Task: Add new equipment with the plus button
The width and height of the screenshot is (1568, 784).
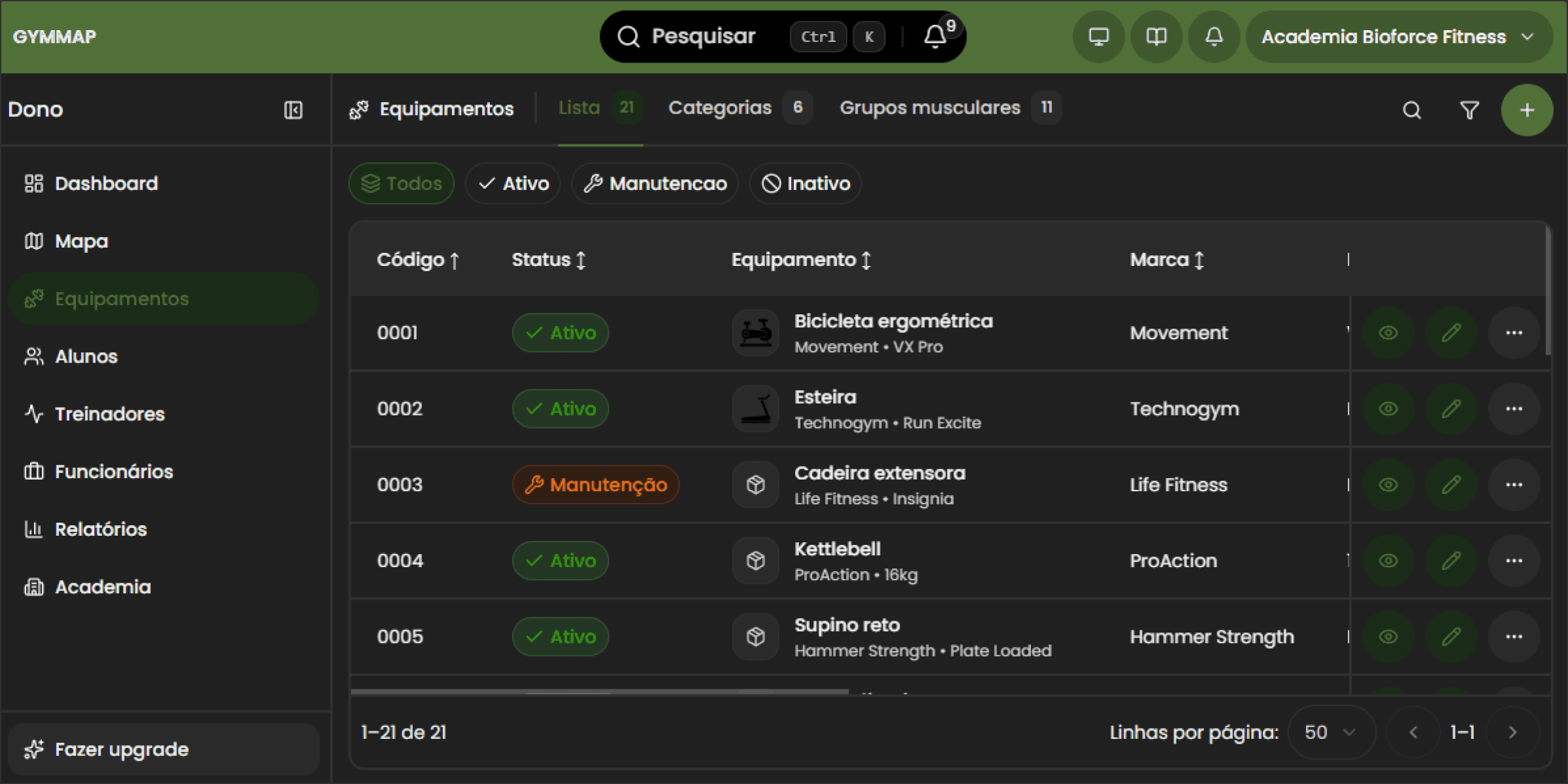Action: 1527,110
